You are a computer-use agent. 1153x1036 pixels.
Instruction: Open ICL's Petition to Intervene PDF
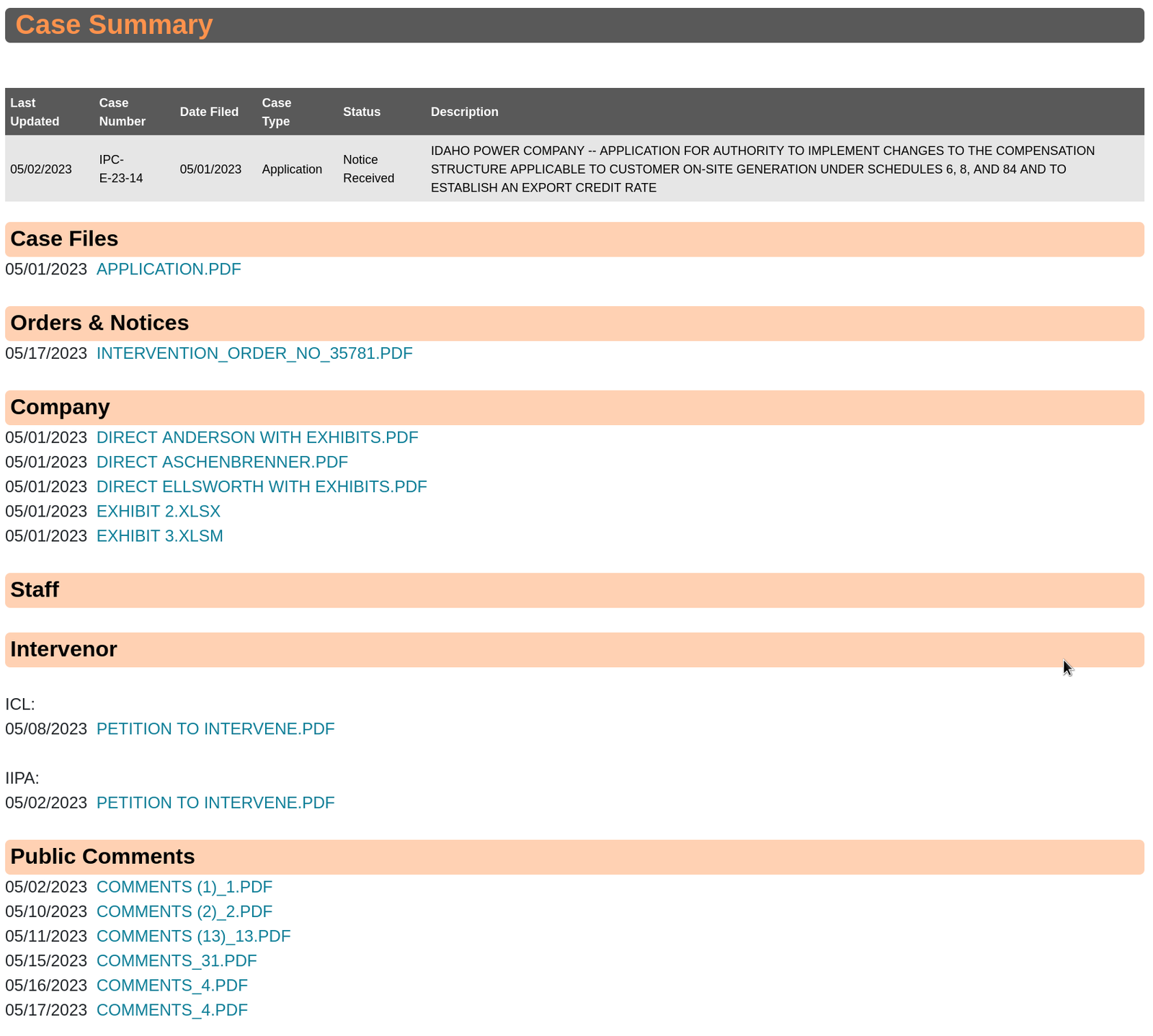[215, 729]
